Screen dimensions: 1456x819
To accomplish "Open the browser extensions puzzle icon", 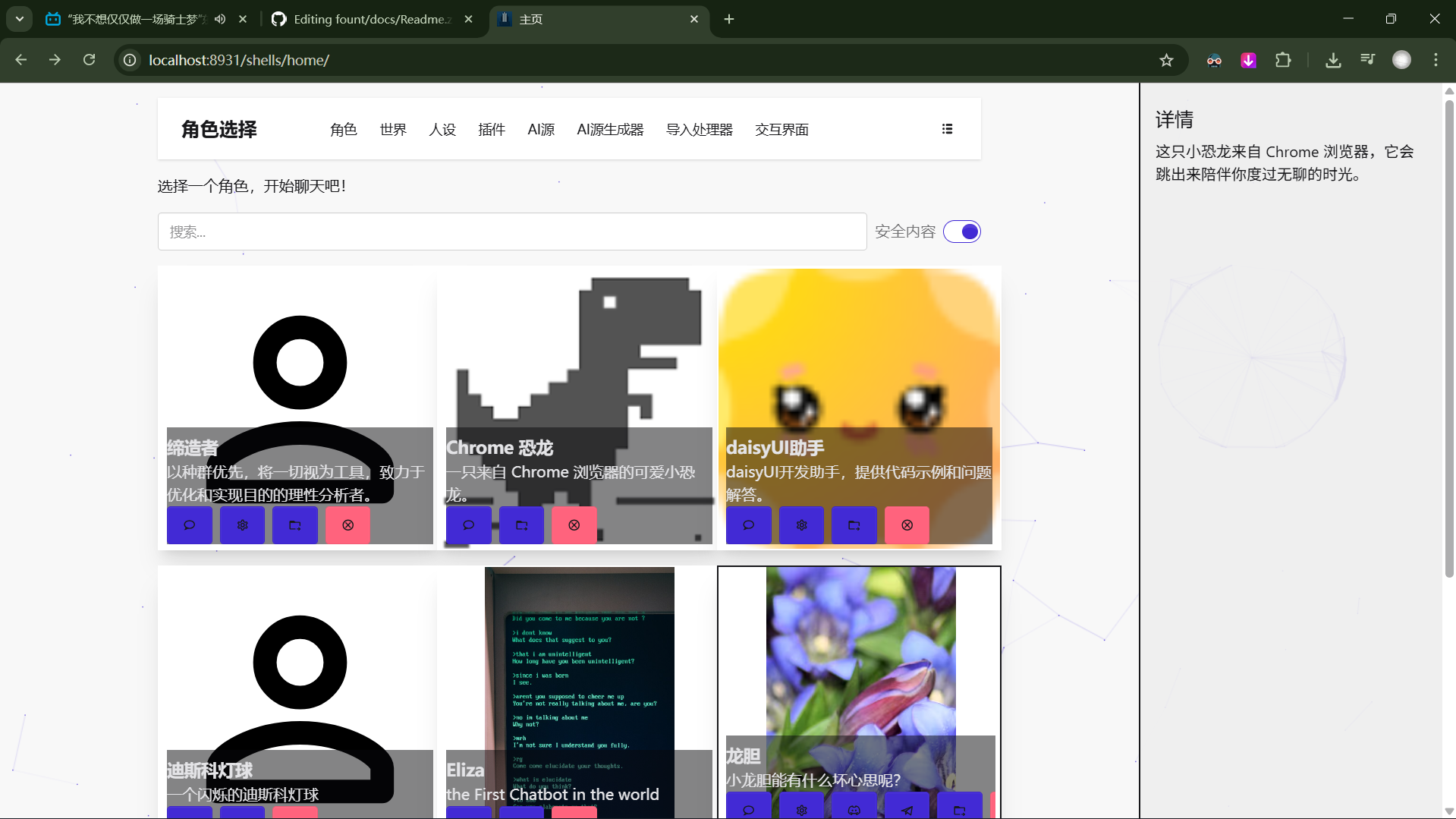I will [1283, 60].
